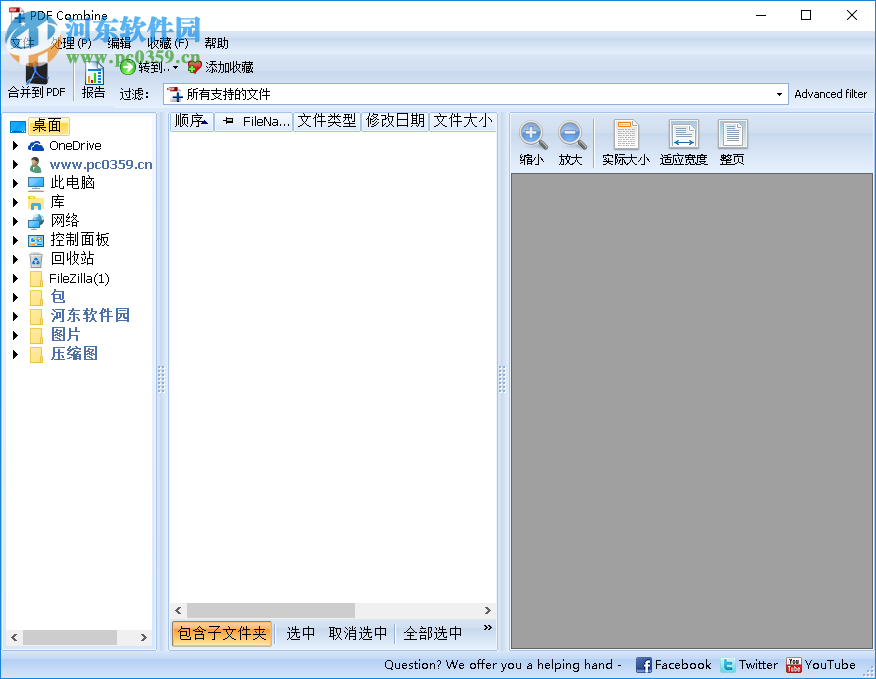Viewport: 876px width, 679px height.
Task: Click 取消选中 to uncheck items
Action: click(x=359, y=633)
